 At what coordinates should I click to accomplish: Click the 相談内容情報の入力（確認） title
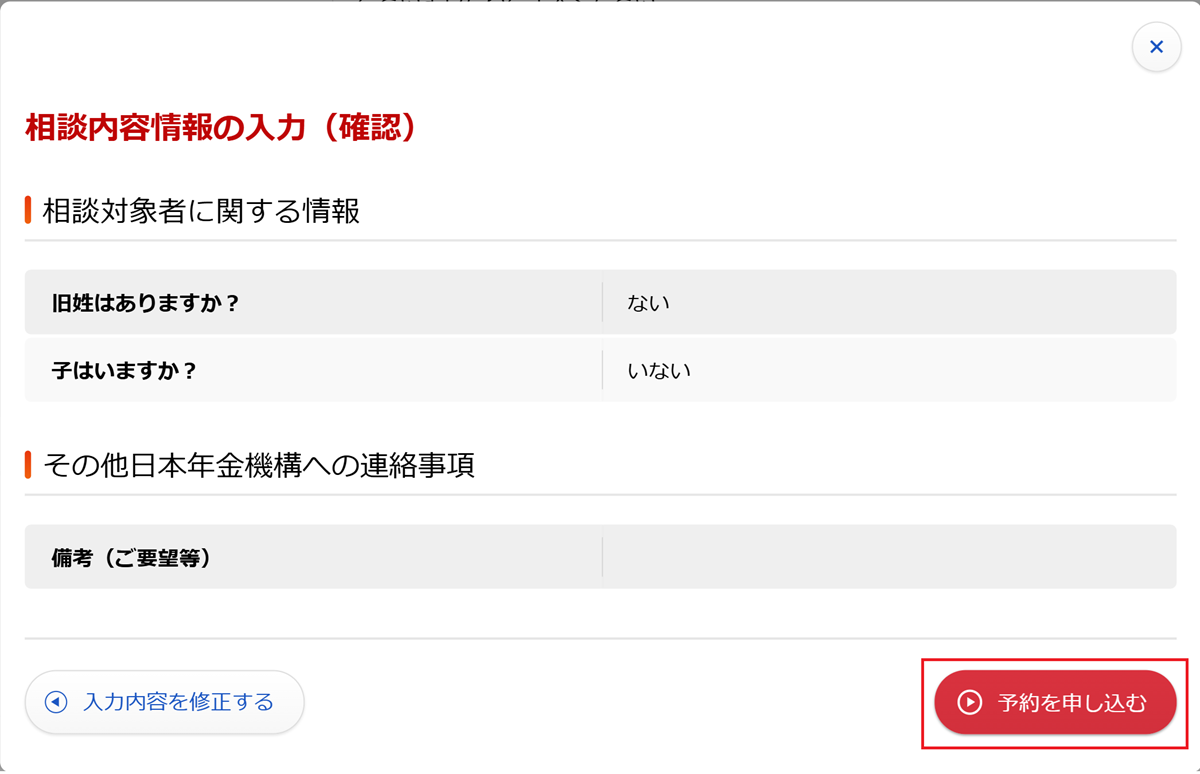[220, 127]
